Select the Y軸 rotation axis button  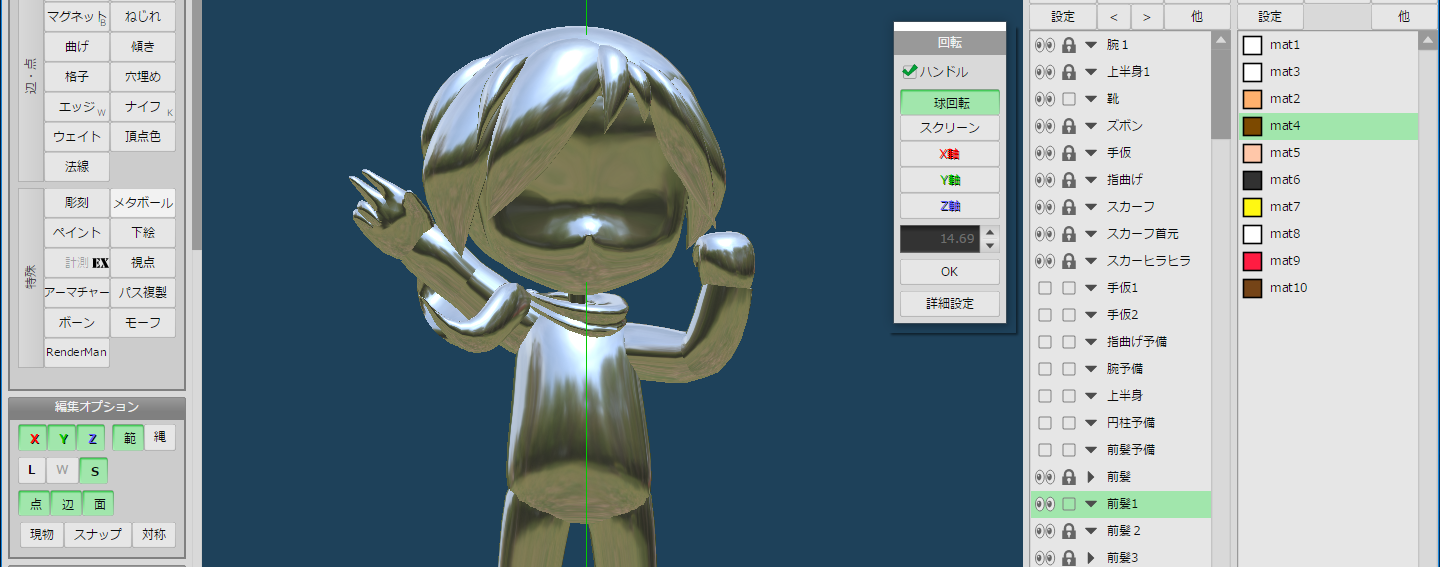[949, 180]
